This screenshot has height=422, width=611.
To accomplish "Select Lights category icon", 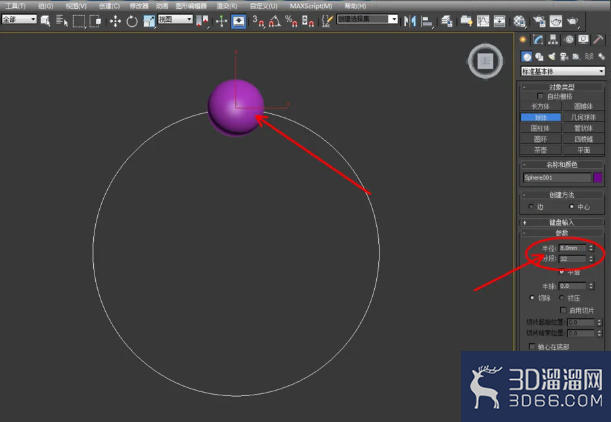I will (552, 57).
